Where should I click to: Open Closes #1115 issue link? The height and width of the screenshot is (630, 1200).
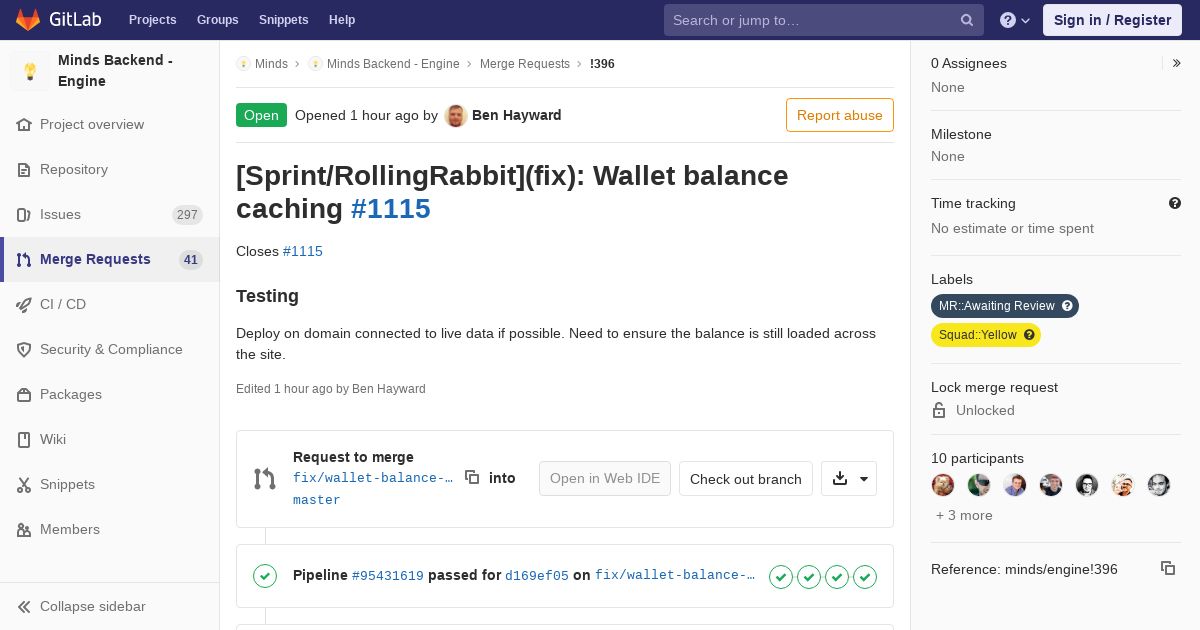(303, 251)
